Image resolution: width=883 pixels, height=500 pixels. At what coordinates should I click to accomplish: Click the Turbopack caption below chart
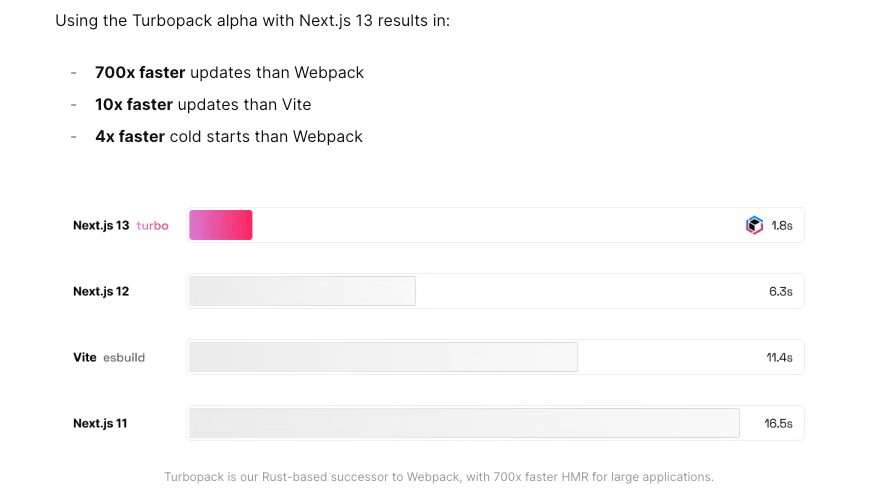[439, 477]
